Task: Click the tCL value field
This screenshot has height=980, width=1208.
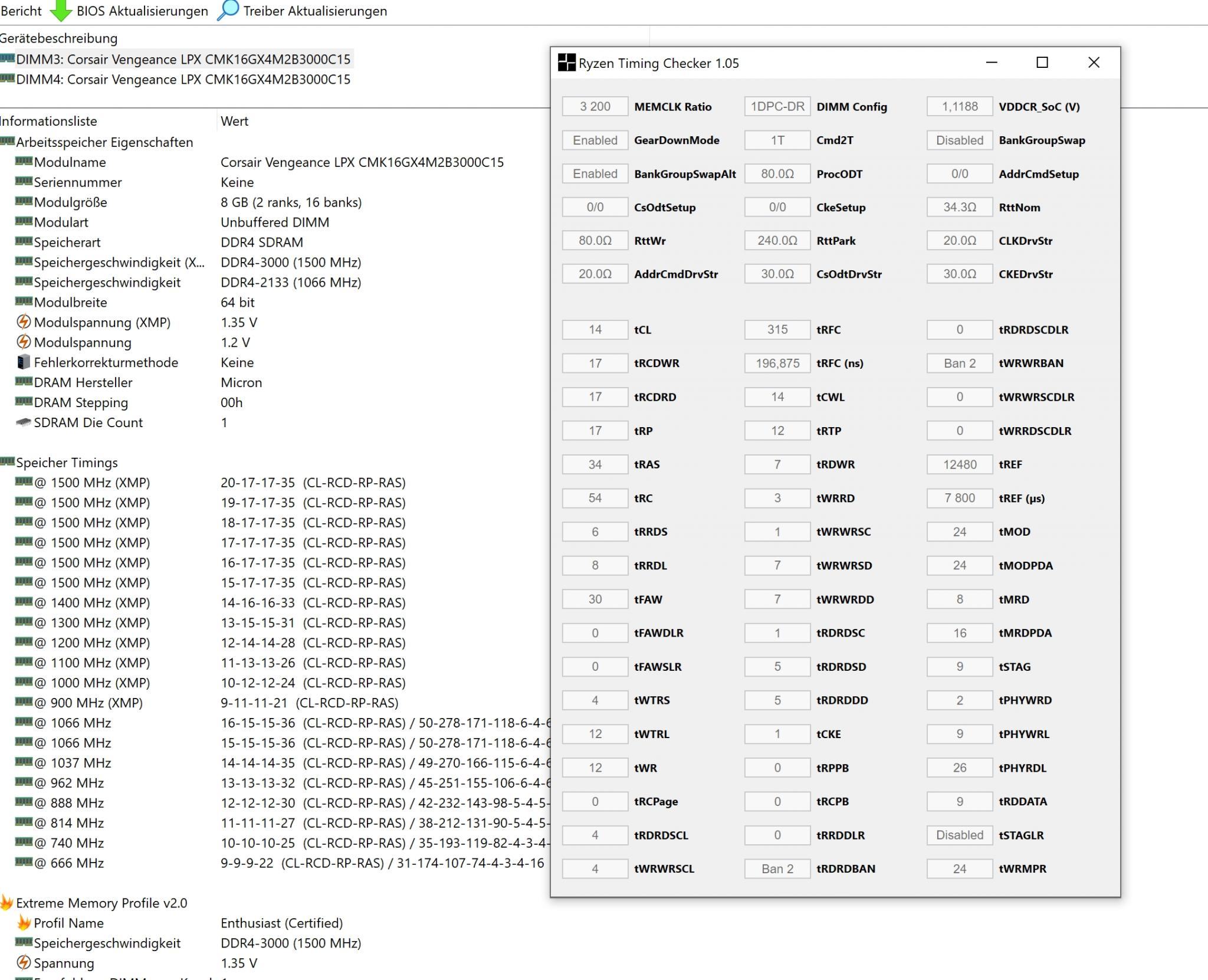Action: (x=595, y=329)
